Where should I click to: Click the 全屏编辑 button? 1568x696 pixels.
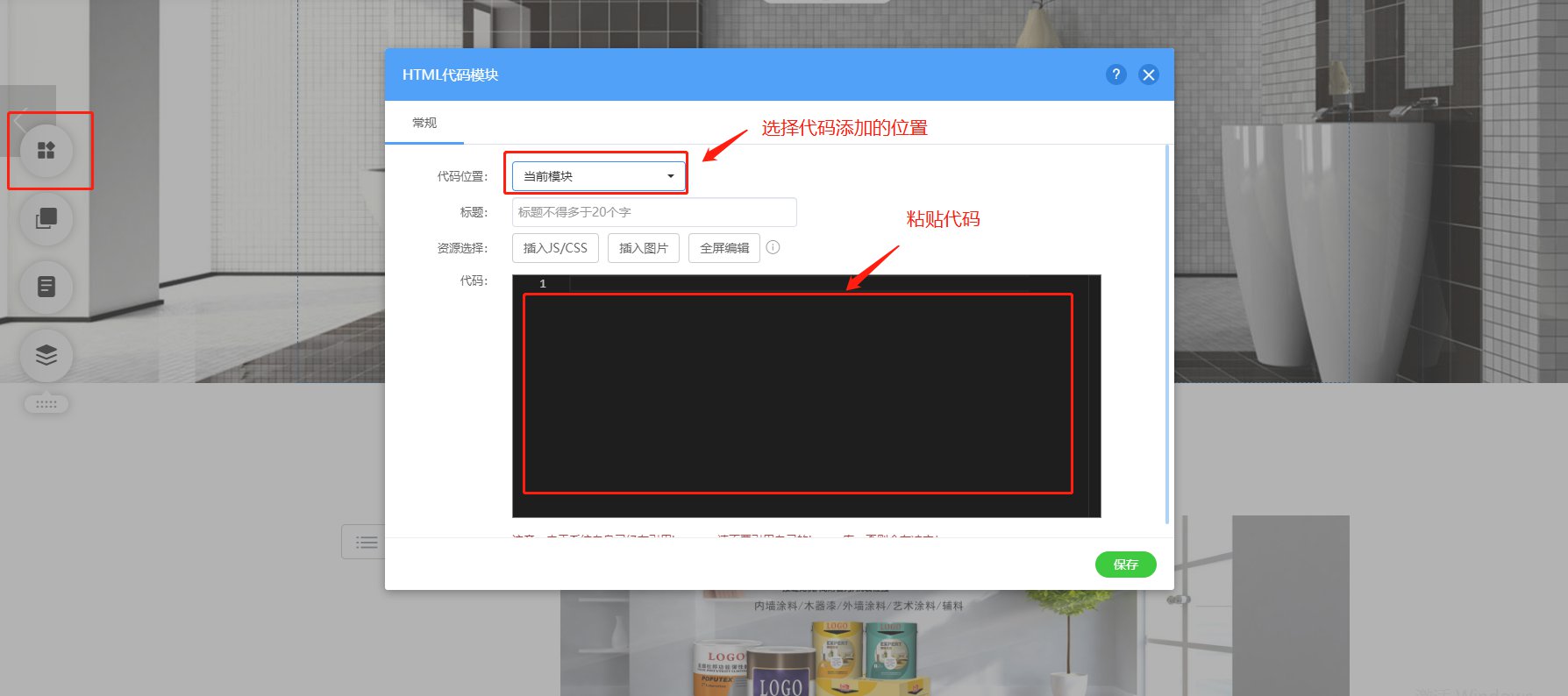724,248
